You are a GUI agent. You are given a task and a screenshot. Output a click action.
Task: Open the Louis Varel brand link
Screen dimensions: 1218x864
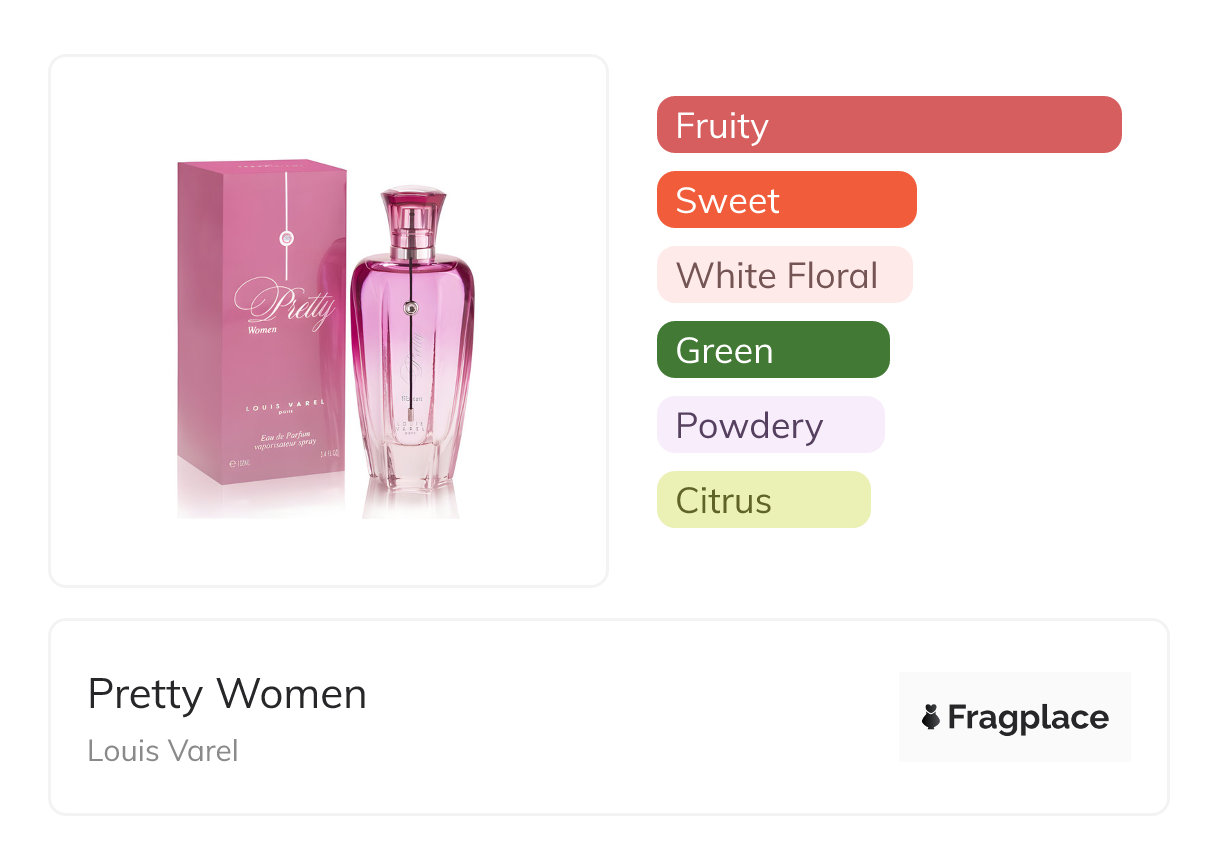pyautogui.click(x=162, y=751)
